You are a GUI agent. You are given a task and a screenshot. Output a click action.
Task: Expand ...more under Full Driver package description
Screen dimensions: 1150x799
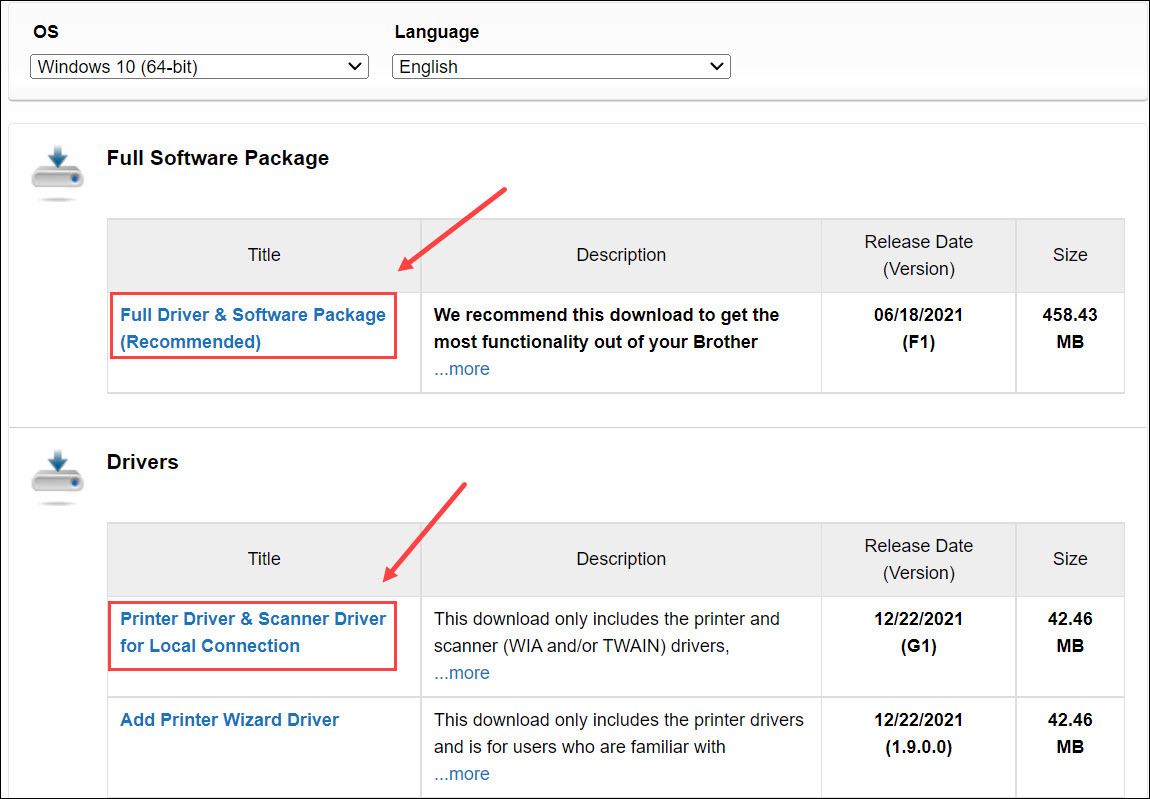click(x=462, y=369)
